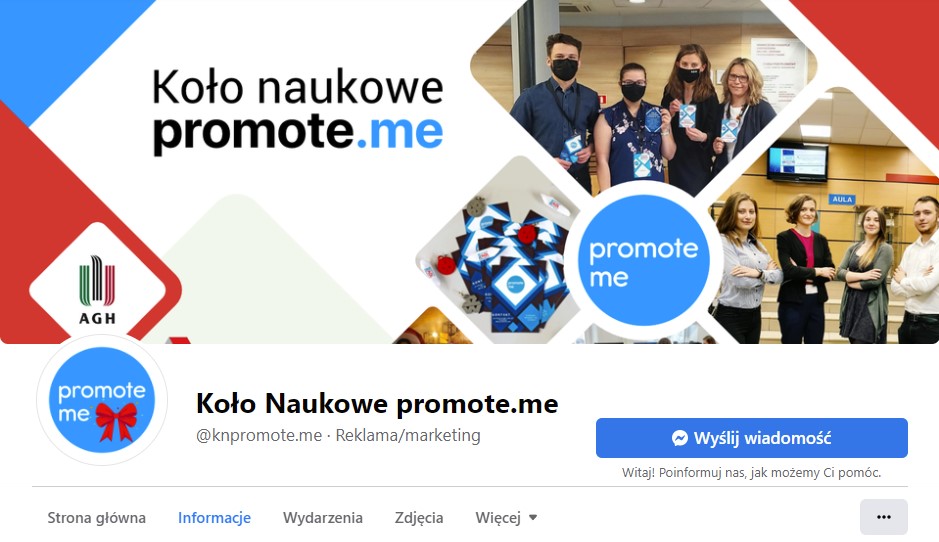Click the AGH university logo on cover

(97, 290)
